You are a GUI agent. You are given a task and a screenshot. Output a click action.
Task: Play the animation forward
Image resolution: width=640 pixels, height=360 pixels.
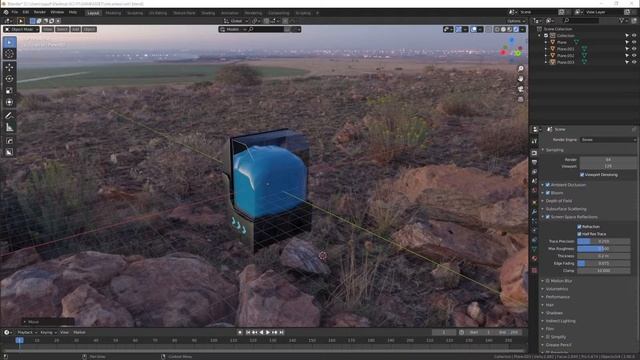click(x=268, y=333)
